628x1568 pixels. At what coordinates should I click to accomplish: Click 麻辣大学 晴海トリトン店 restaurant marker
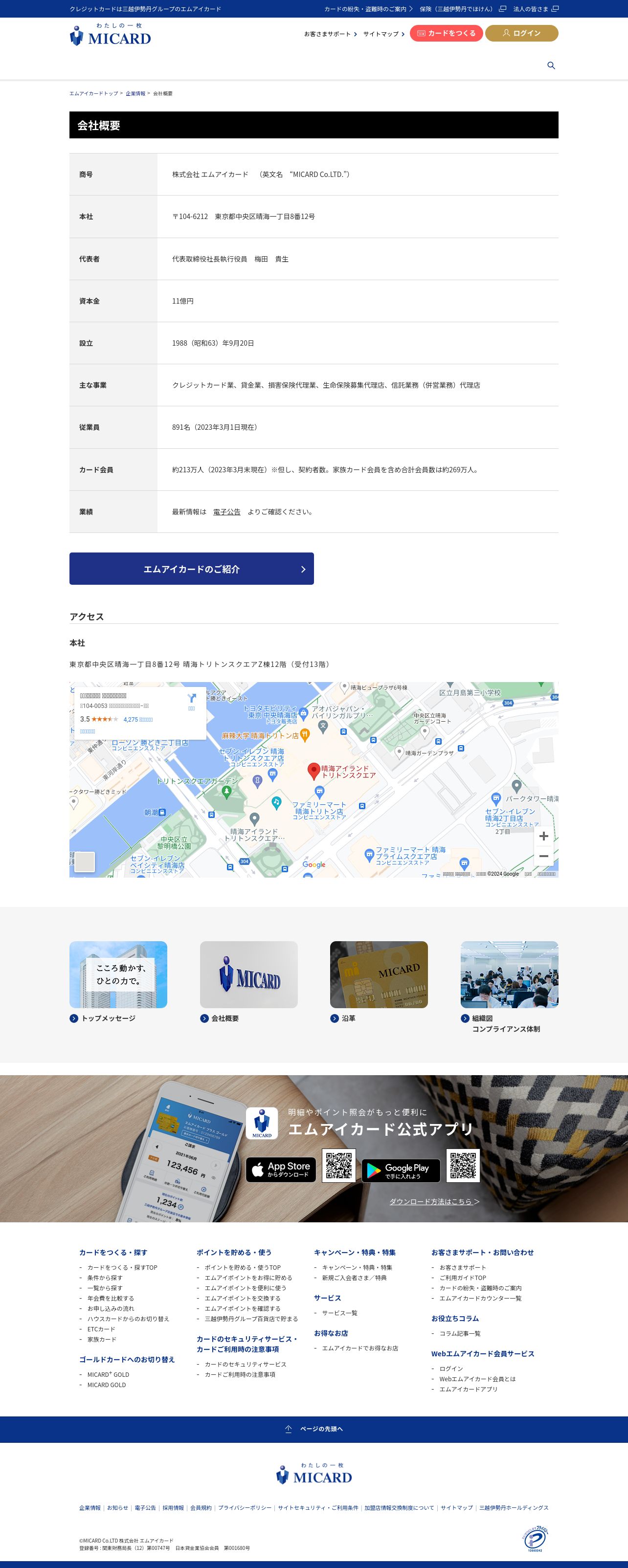305,735
